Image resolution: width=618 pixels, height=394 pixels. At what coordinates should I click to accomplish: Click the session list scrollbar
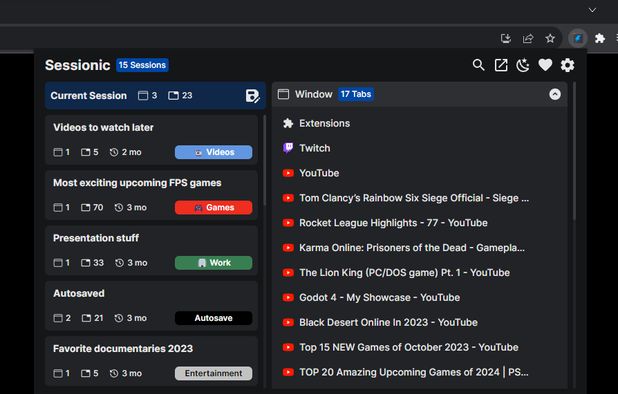click(x=264, y=160)
